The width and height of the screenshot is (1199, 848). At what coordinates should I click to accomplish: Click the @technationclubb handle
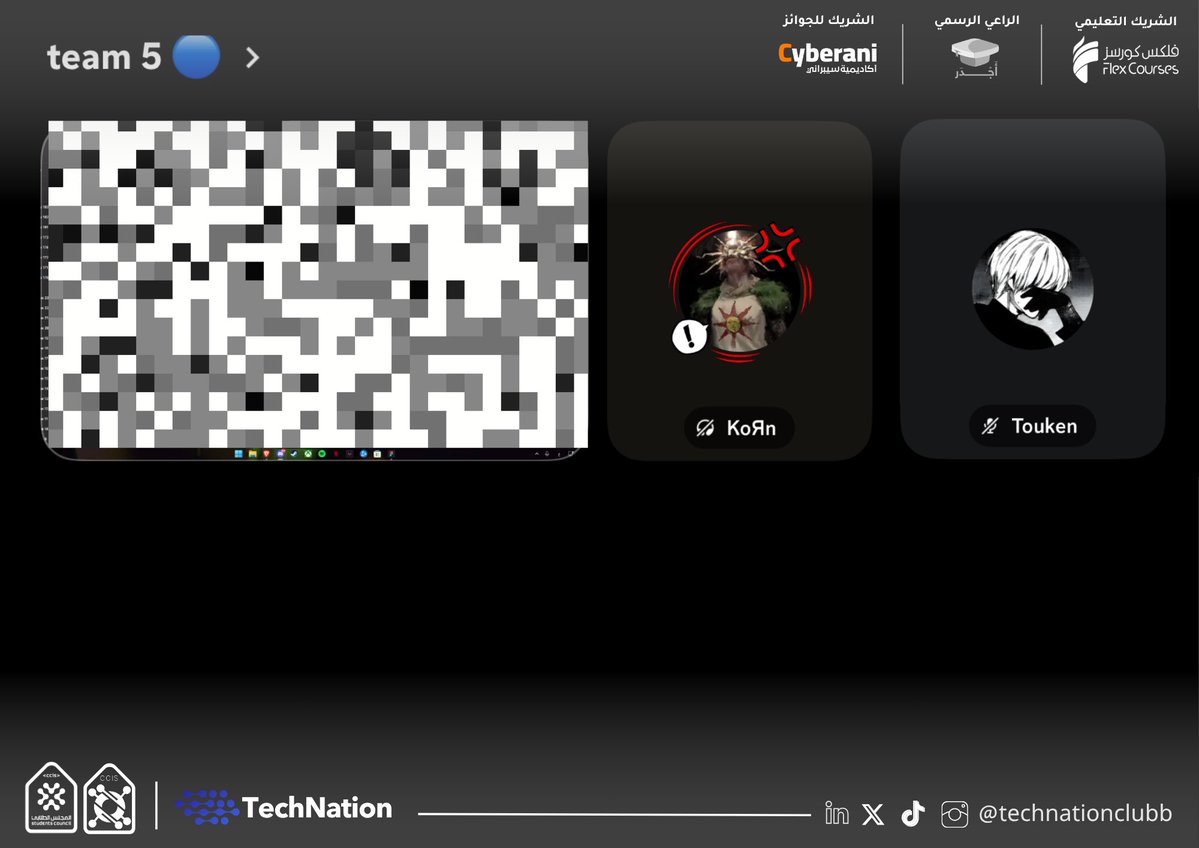click(x=1075, y=813)
